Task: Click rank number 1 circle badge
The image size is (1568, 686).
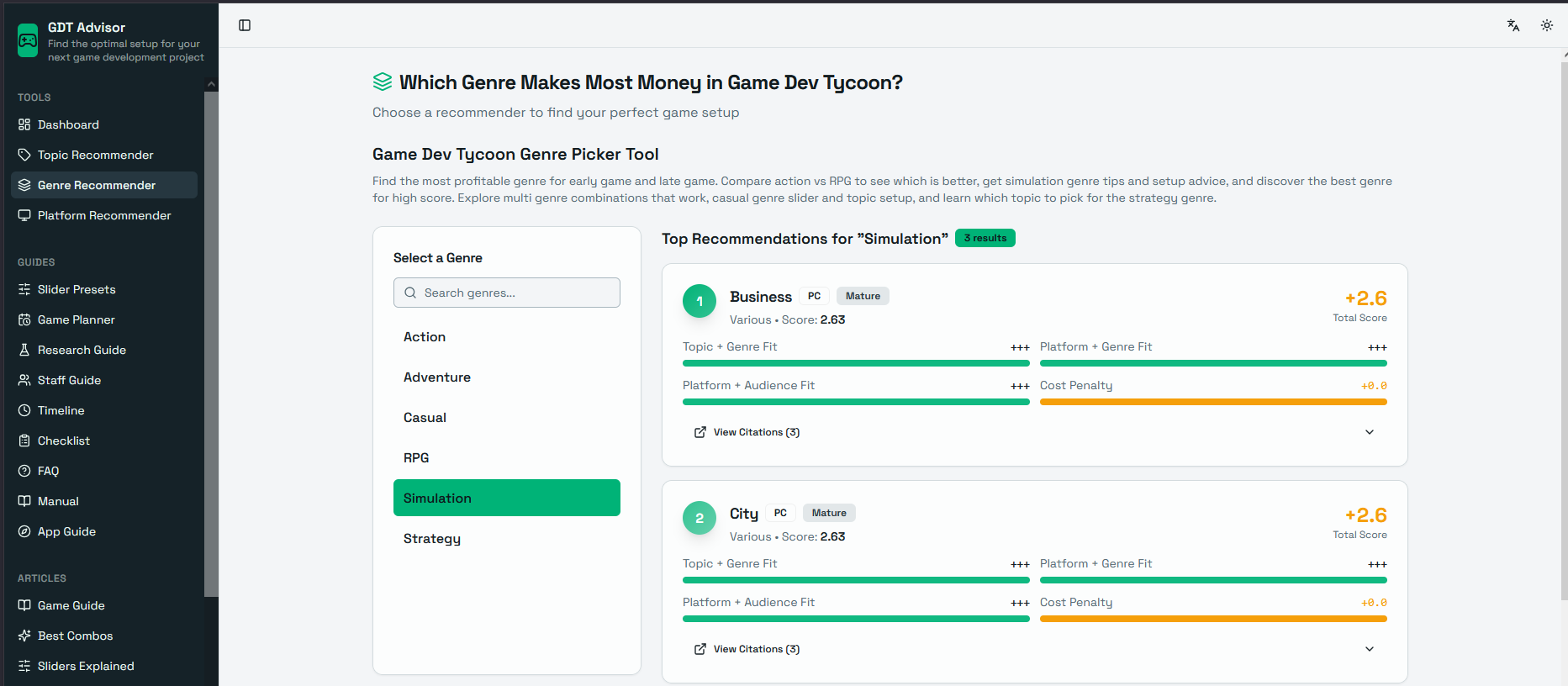Action: point(700,301)
